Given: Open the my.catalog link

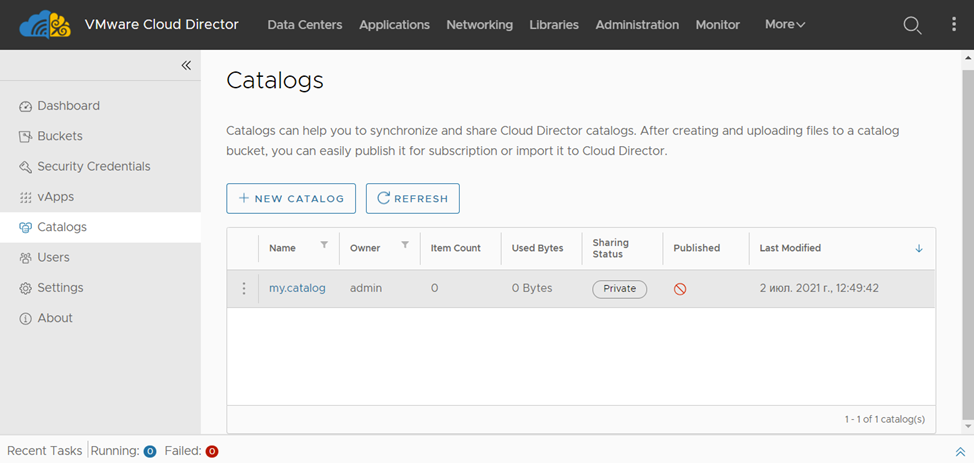Looking at the screenshot, I should pos(297,288).
